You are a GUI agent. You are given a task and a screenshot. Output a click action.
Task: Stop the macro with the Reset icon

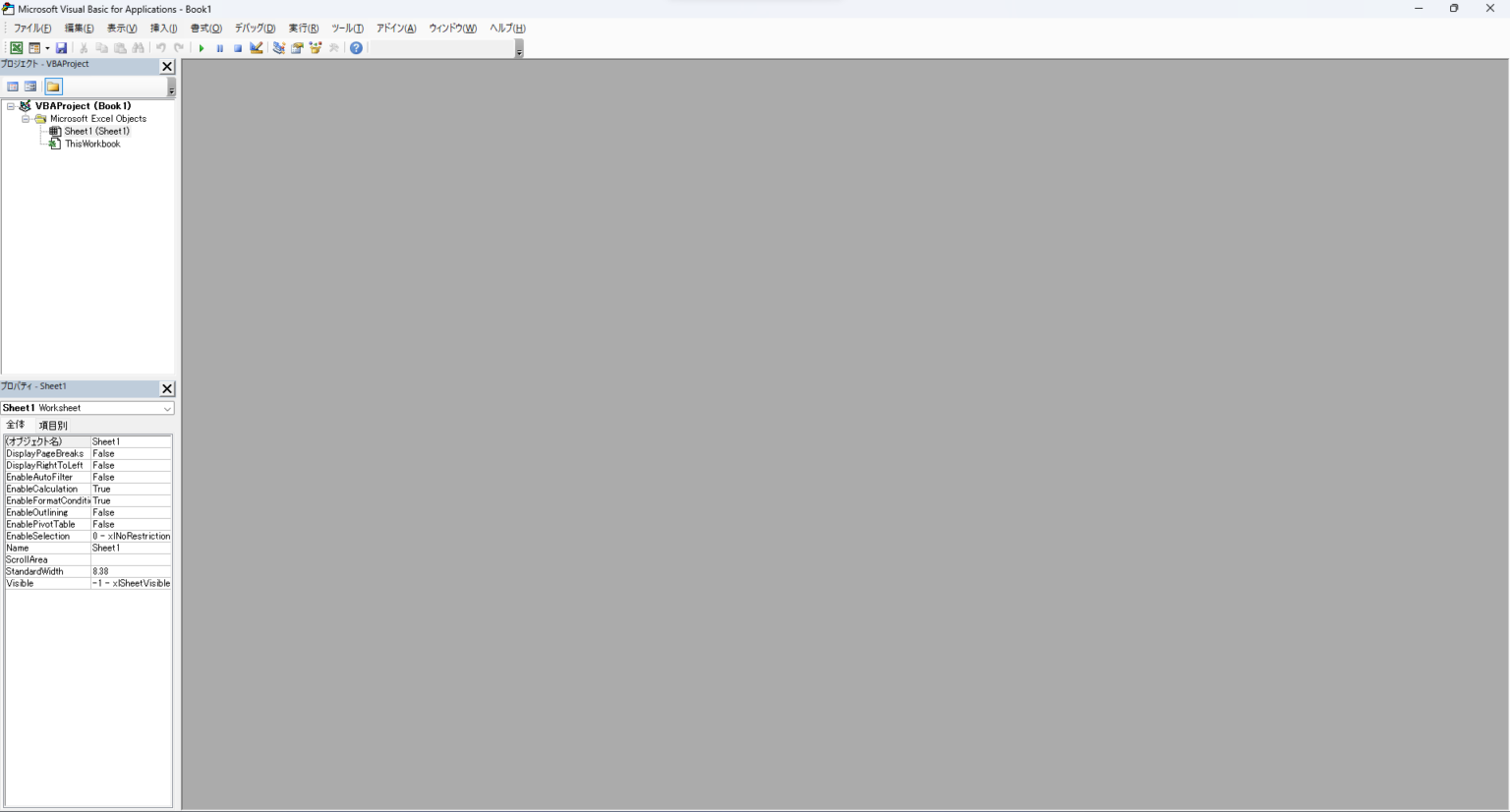tap(238, 47)
